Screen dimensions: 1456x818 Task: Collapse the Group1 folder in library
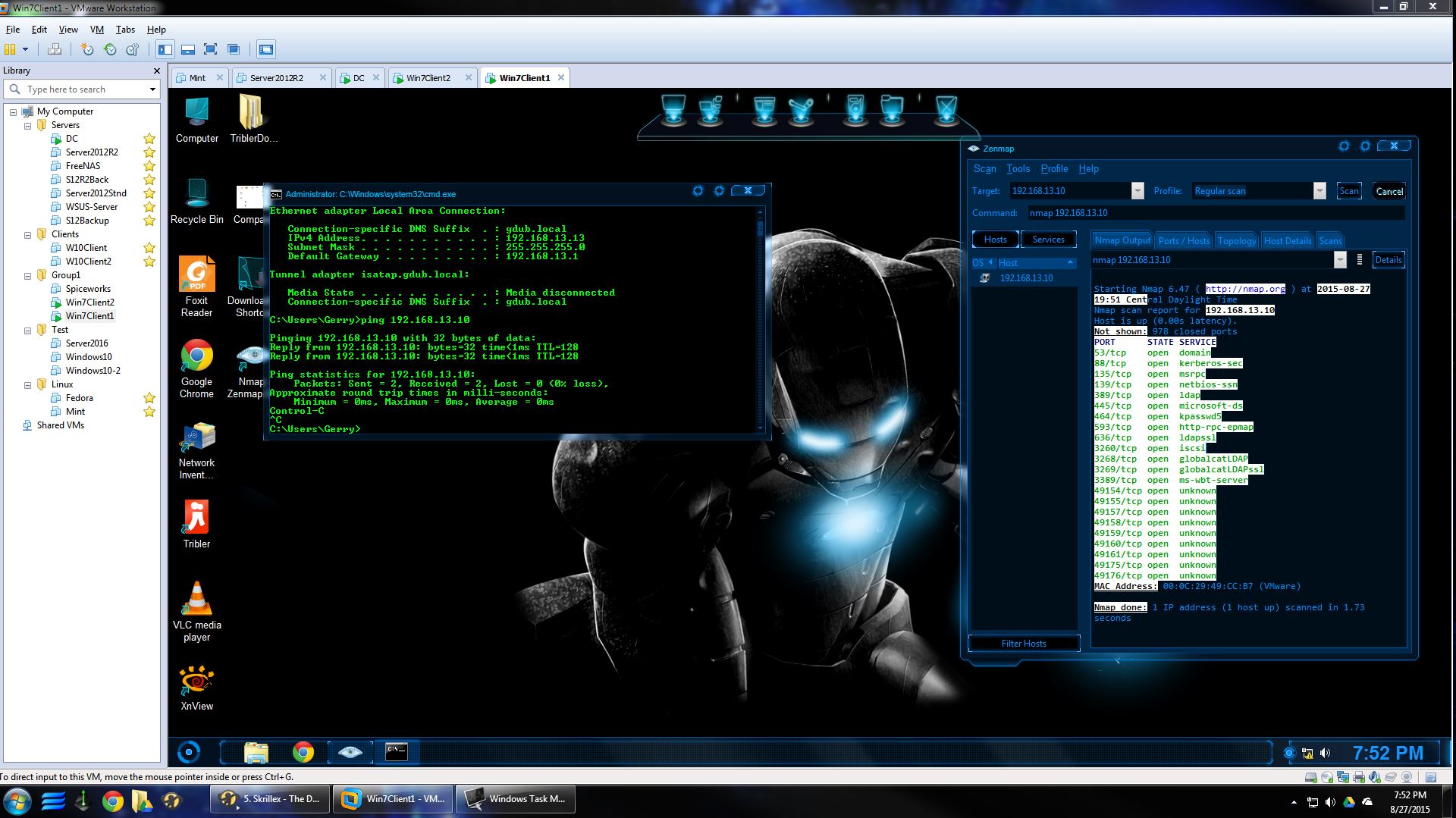pyautogui.click(x=27, y=275)
